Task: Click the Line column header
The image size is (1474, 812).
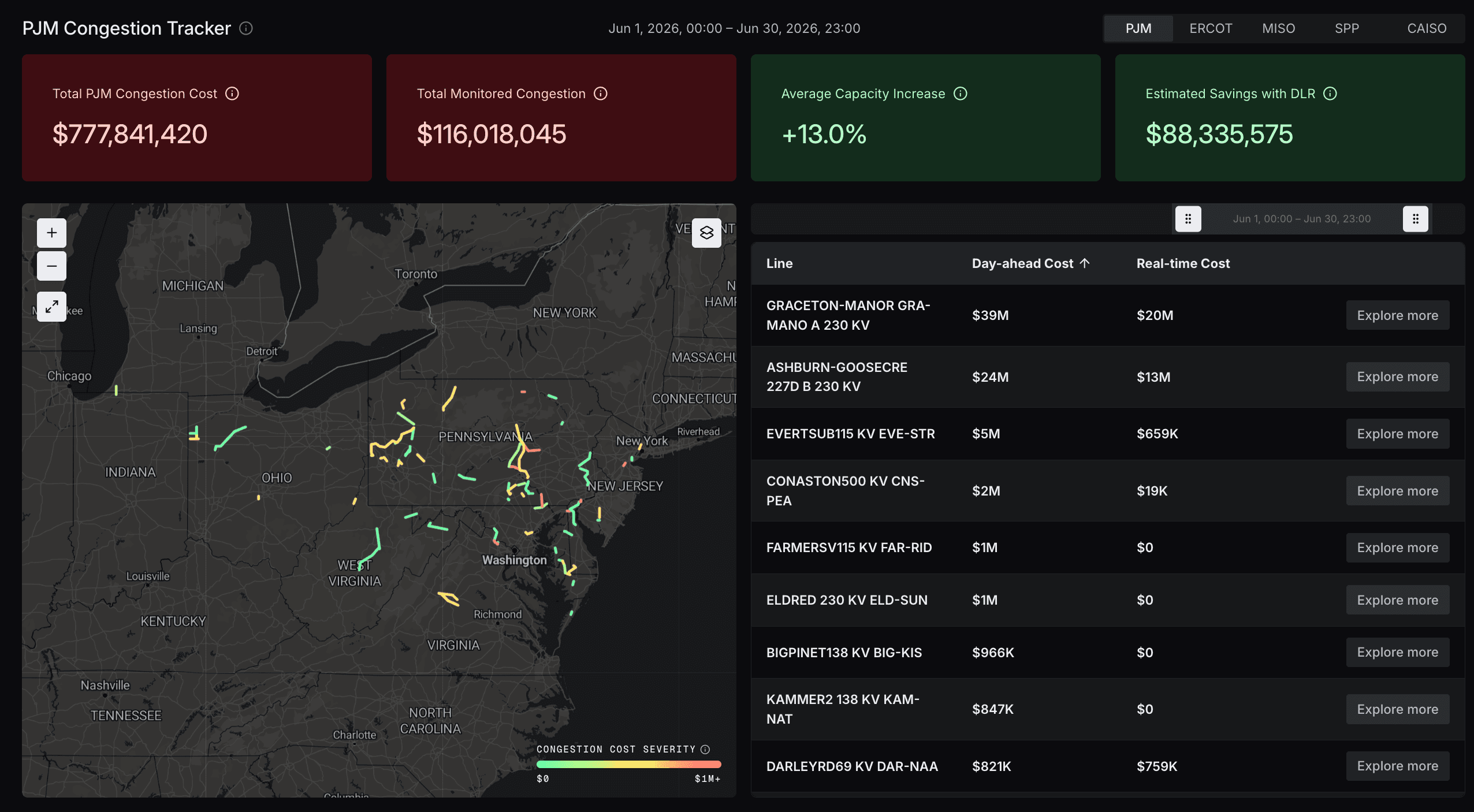Action: (x=779, y=263)
